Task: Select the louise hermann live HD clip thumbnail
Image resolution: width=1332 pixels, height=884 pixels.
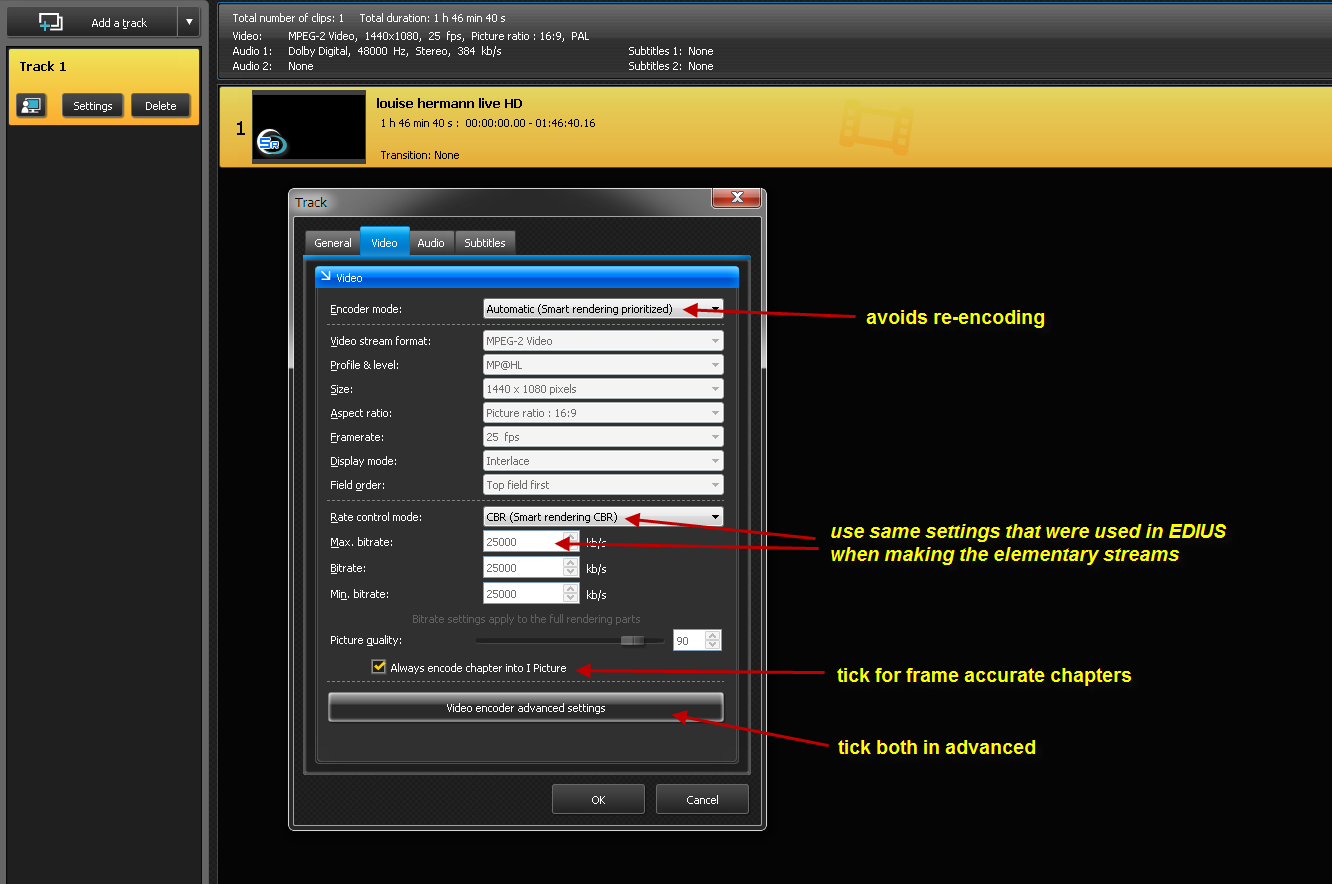Action: pyautogui.click(x=309, y=126)
